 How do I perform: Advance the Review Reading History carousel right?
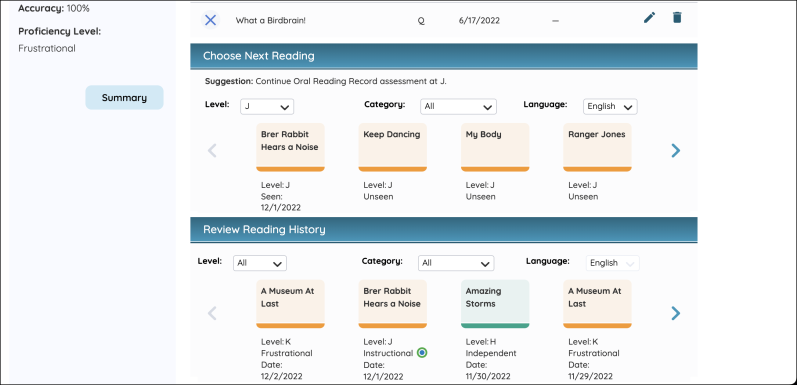click(x=676, y=313)
